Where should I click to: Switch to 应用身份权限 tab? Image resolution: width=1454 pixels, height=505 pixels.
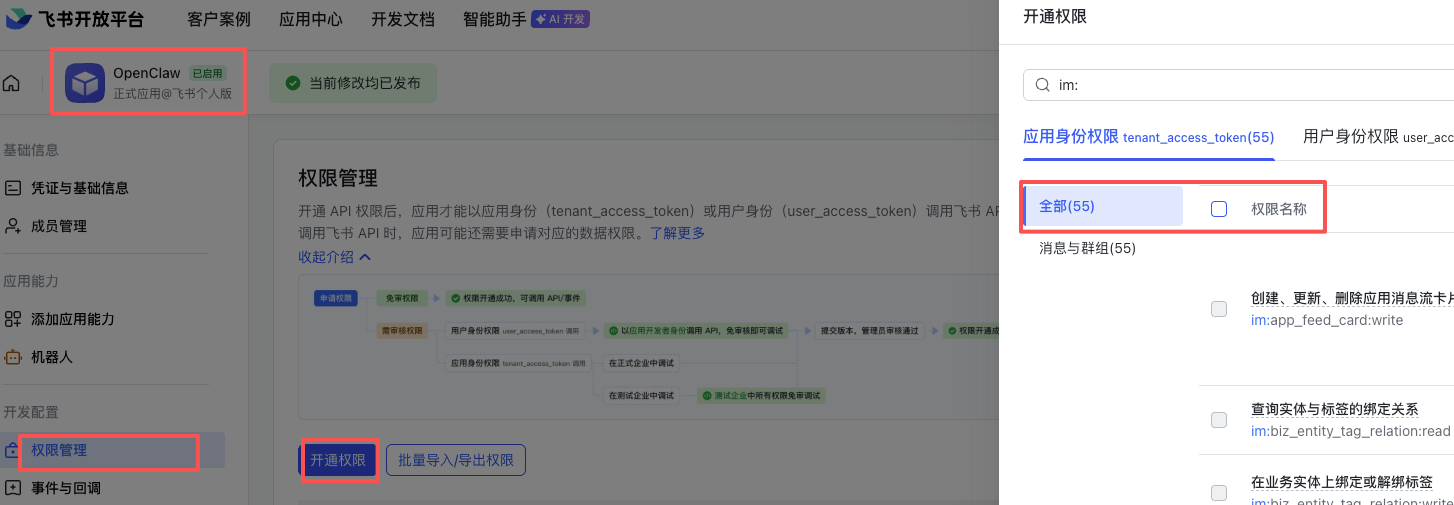(1148, 137)
